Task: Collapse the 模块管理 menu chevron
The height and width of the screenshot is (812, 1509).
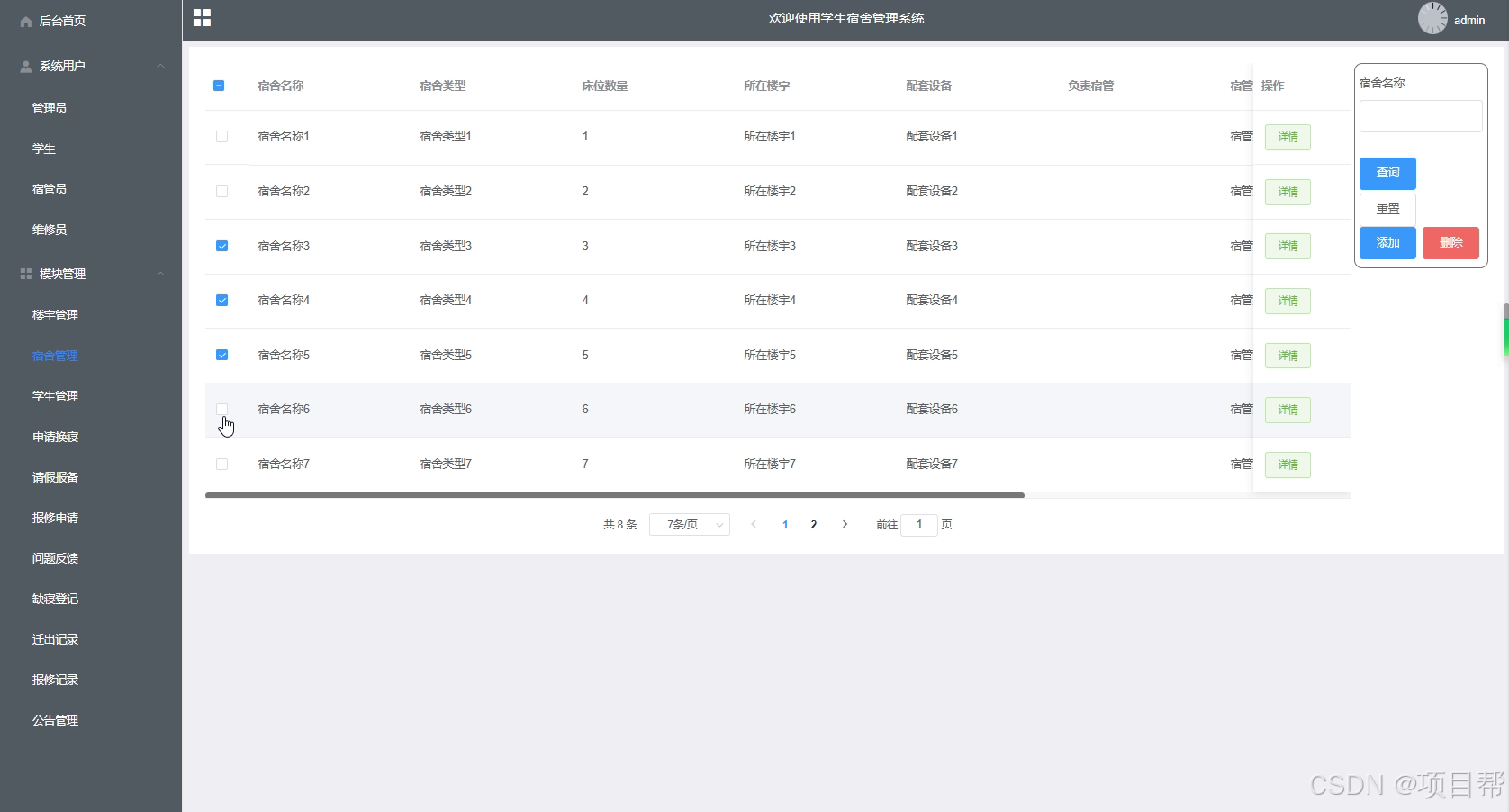Action: click(161, 274)
